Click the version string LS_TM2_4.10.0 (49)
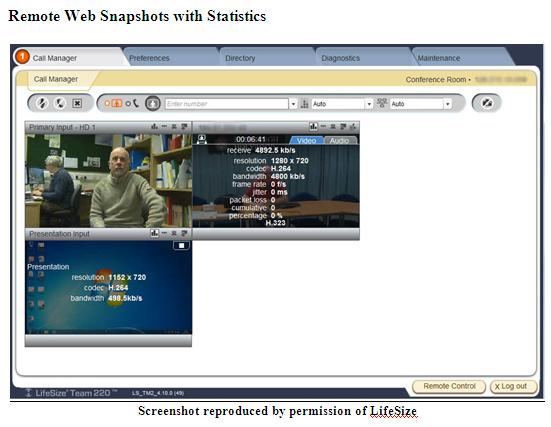The width and height of the screenshot is (551, 427). pos(158,393)
